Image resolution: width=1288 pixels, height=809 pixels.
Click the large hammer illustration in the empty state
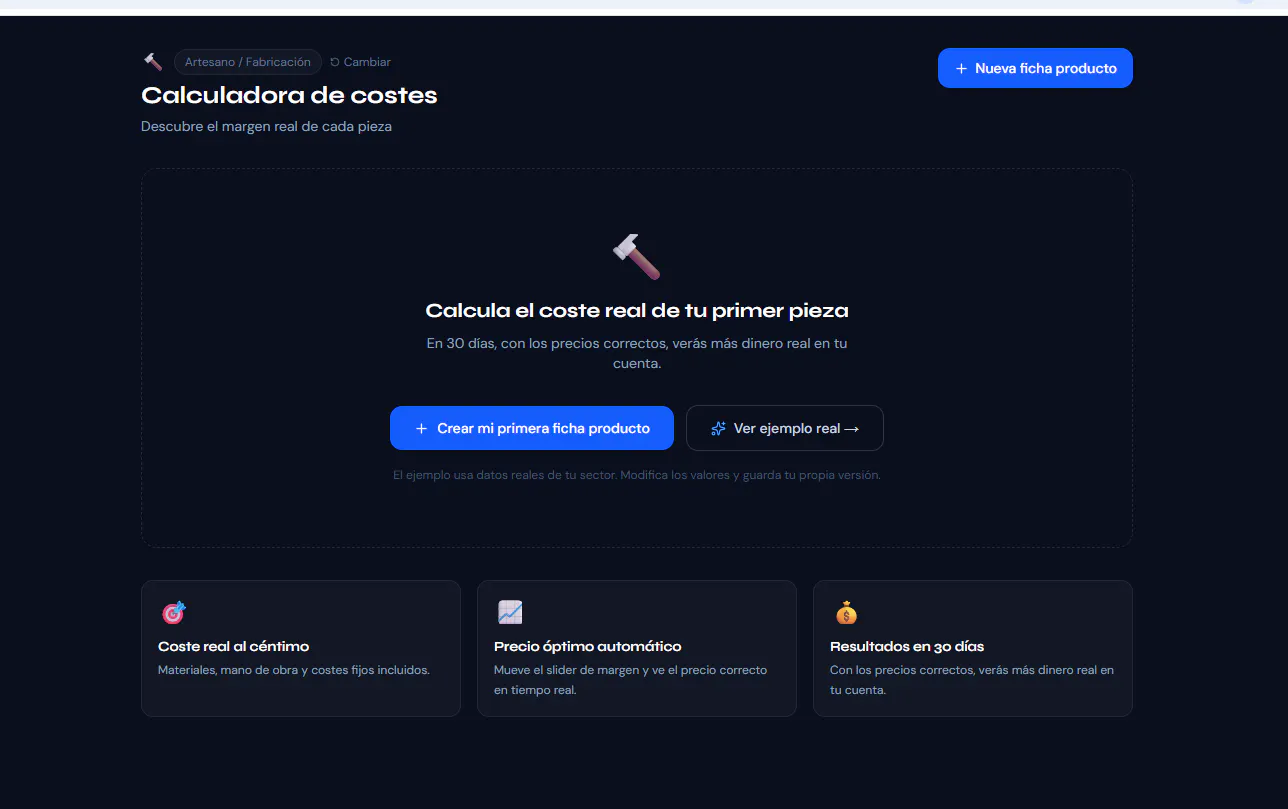pos(637,256)
